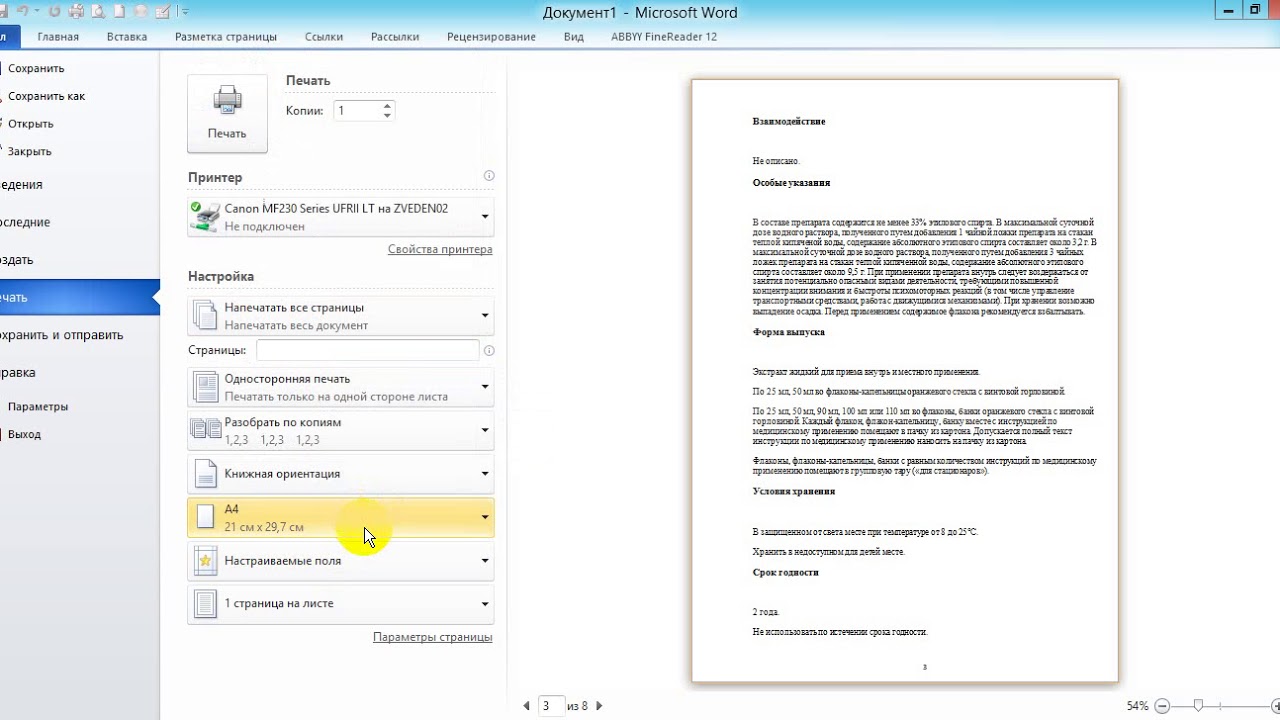Click Сохранить in the backstage menu
The height and width of the screenshot is (720, 1280).
point(36,68)
